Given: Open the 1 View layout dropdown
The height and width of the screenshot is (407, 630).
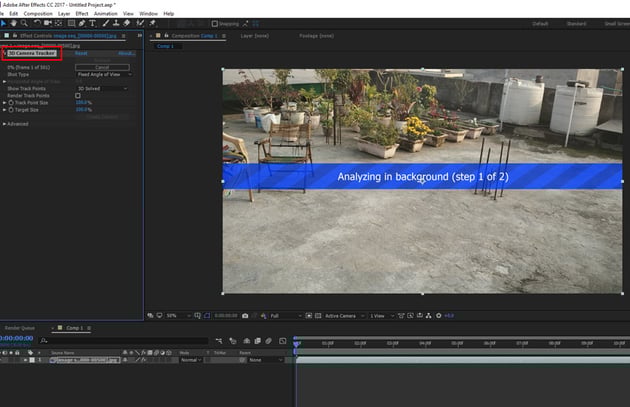Looking at the screenshot, I should (382, 316).
